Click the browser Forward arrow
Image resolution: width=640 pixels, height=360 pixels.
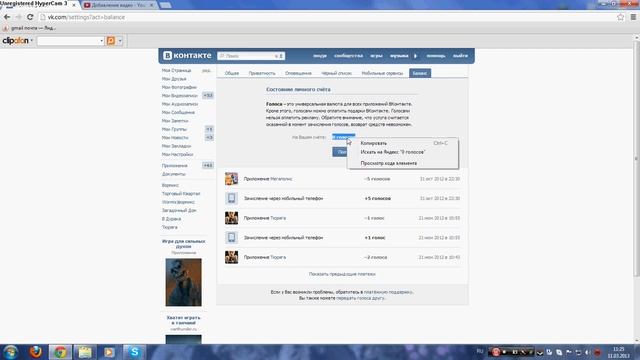point(18,17)
